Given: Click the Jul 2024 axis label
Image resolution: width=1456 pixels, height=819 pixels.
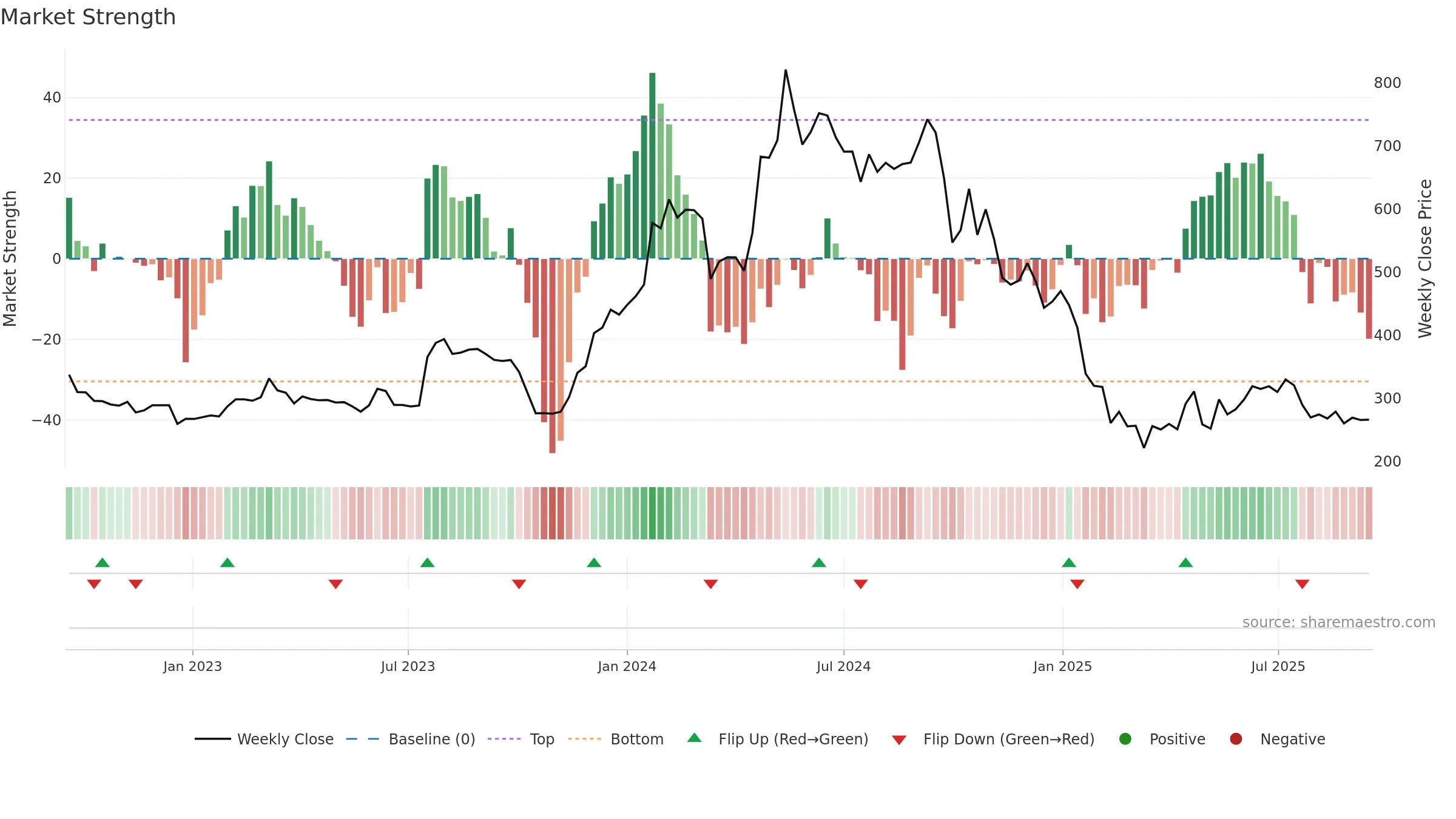Looking at the screenshot, I should coord(843,666).
